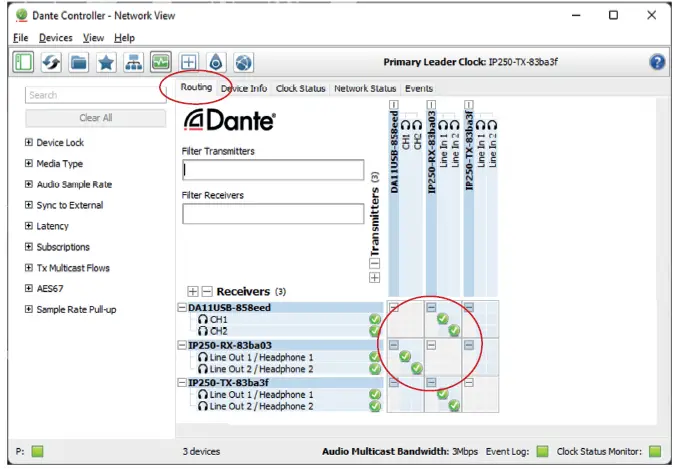Viewport: 677px width, 469px height.
Task: Expand the Latency filter
Action: pyautogui.click(x=28, y=226)
